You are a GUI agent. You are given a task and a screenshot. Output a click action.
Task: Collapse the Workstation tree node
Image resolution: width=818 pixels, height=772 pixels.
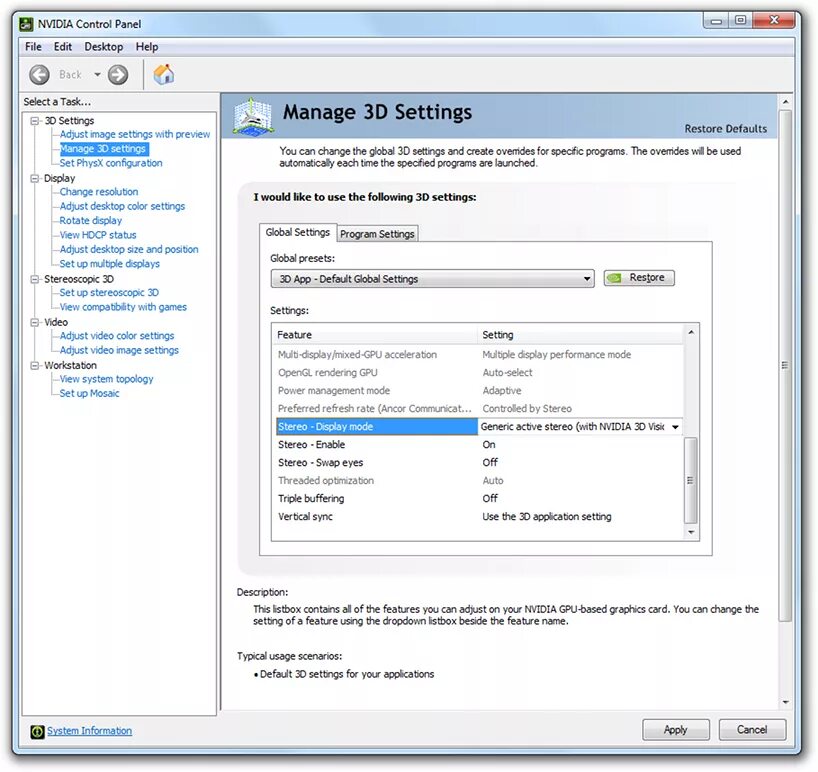tap(35, 366)
